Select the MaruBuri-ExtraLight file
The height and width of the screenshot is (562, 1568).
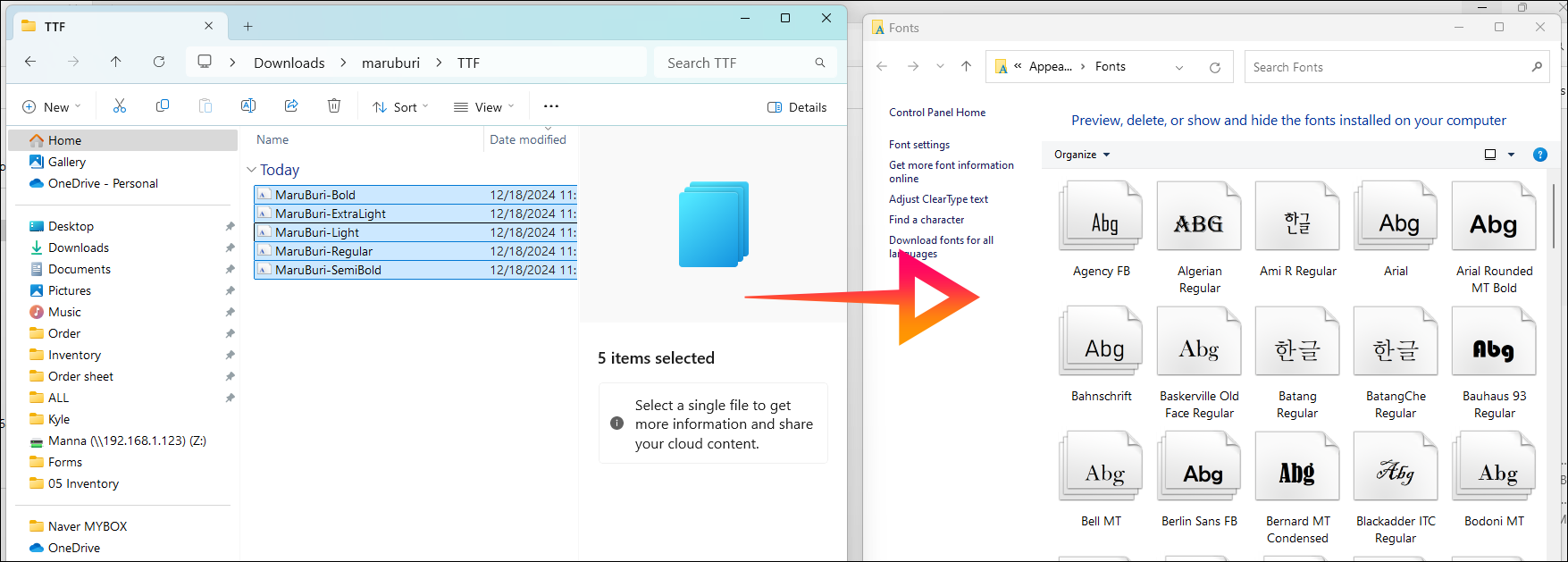[415, 214]
